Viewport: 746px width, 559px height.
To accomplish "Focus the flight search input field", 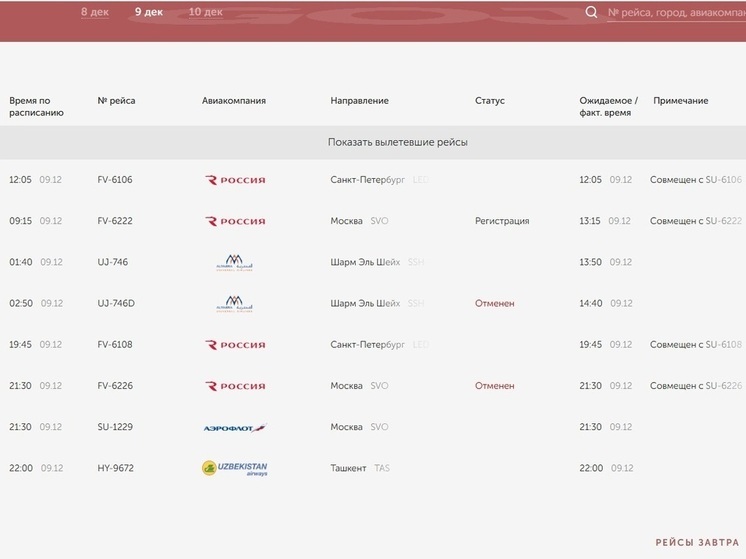I will pyautogui.click(x=675, y=12).
